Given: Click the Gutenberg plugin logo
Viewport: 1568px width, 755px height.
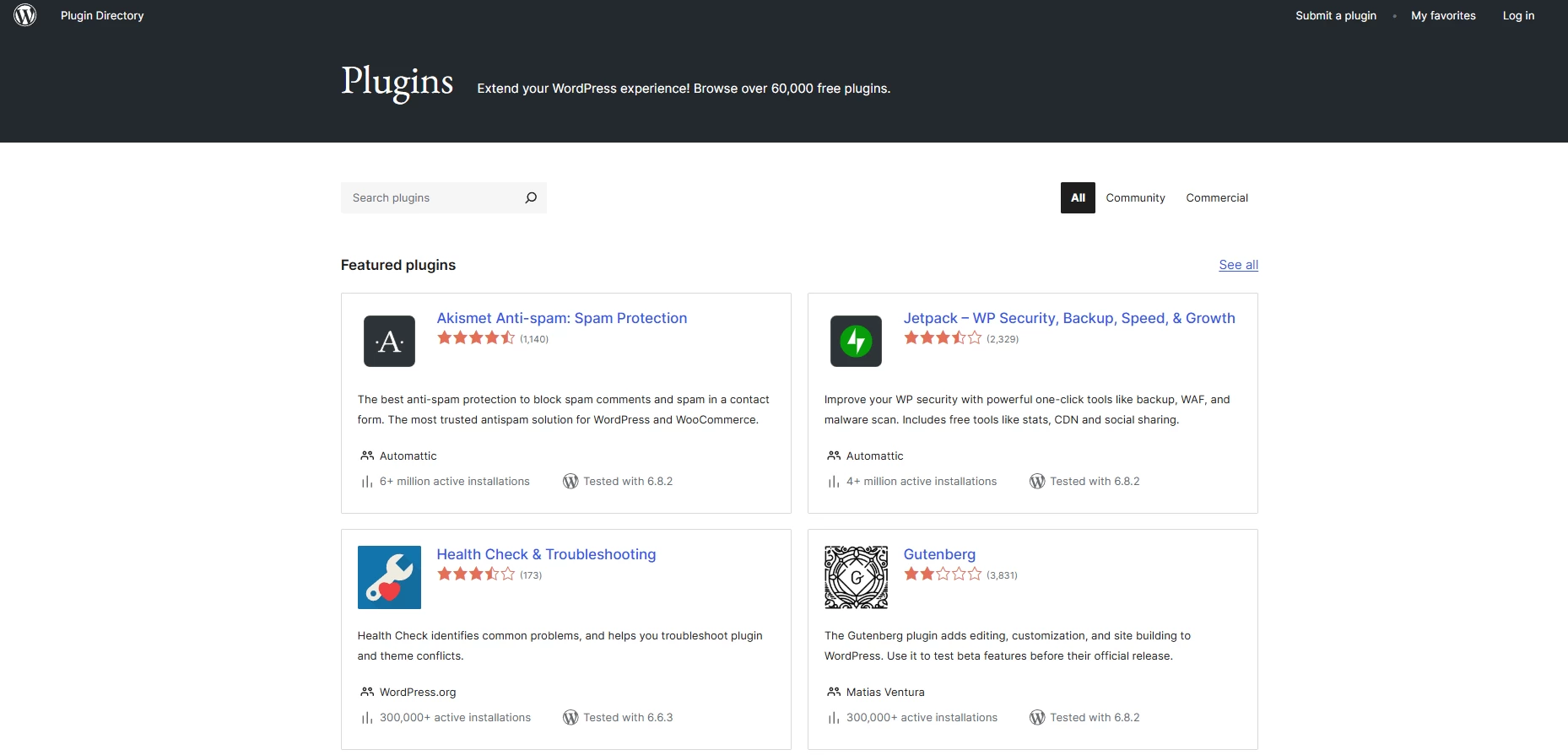Looking at the screenshot, I should coord(856,577).
